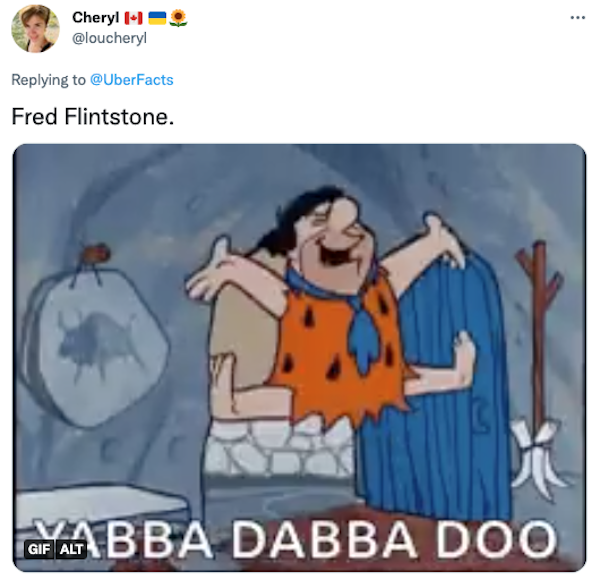Click the @loucheryl handle
This screenshot has height=580, width=600.
109,38
